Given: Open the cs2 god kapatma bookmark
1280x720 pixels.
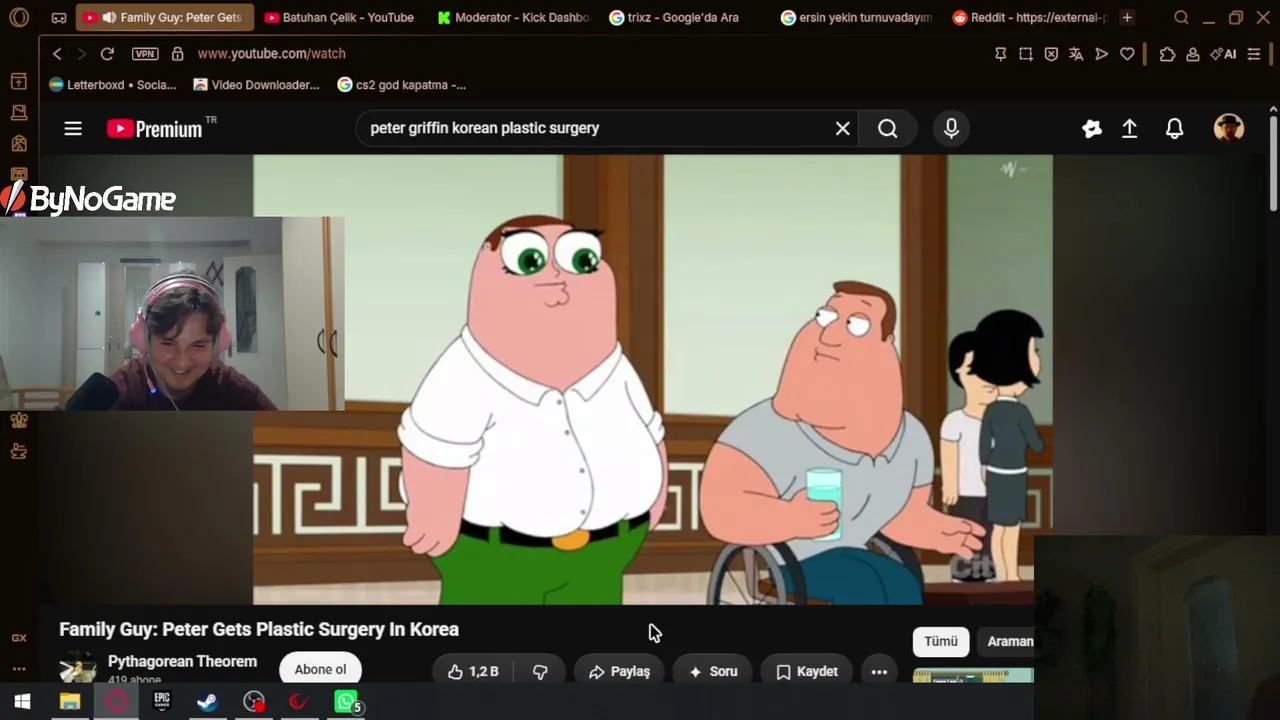Looking at the screenshot, I should pyautogui.click(x=402, y=85).
